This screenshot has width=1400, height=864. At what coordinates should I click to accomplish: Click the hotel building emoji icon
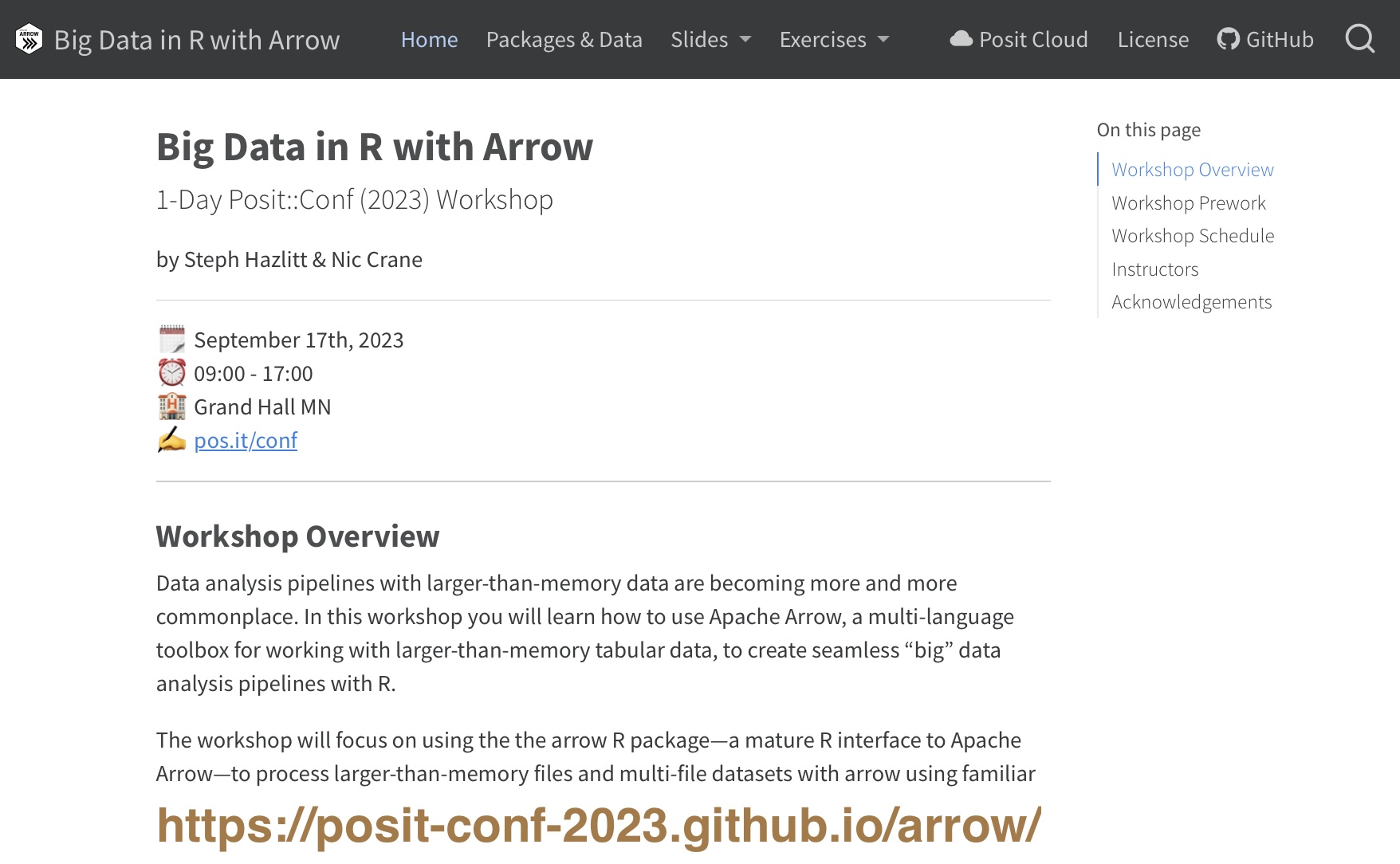(x=171, y=406)
